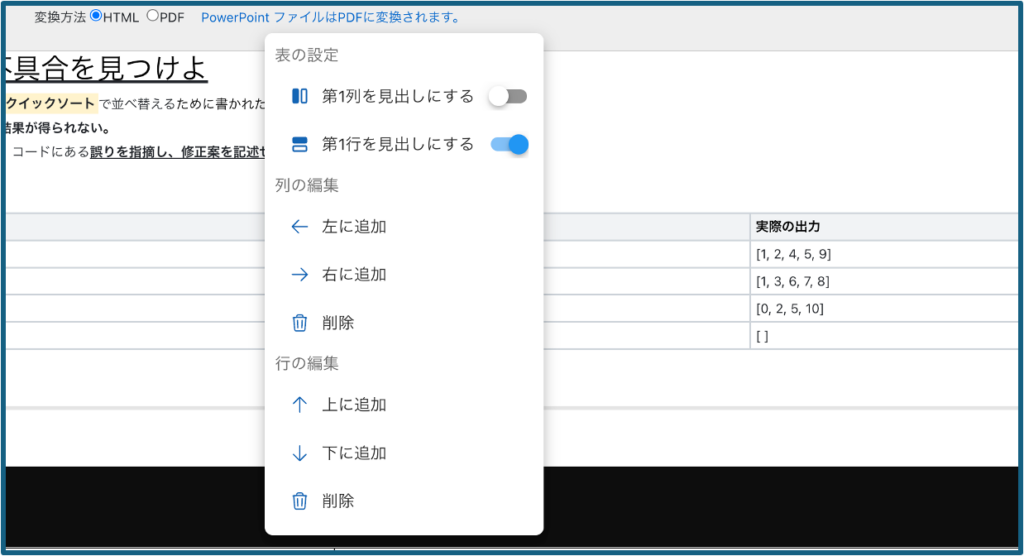
Task: Click the first-column header icon
Action: click(300, 97)
